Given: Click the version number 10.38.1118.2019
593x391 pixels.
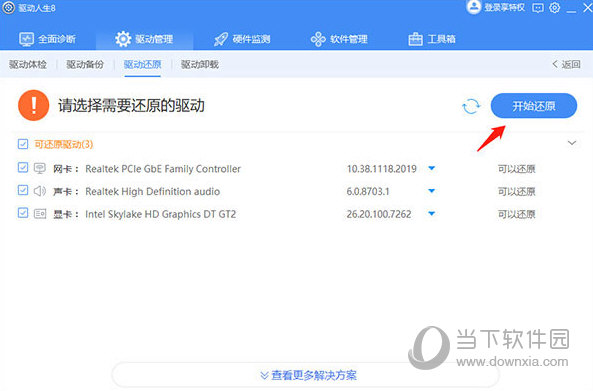Looking at the screenshot, I should pos(382,169).
